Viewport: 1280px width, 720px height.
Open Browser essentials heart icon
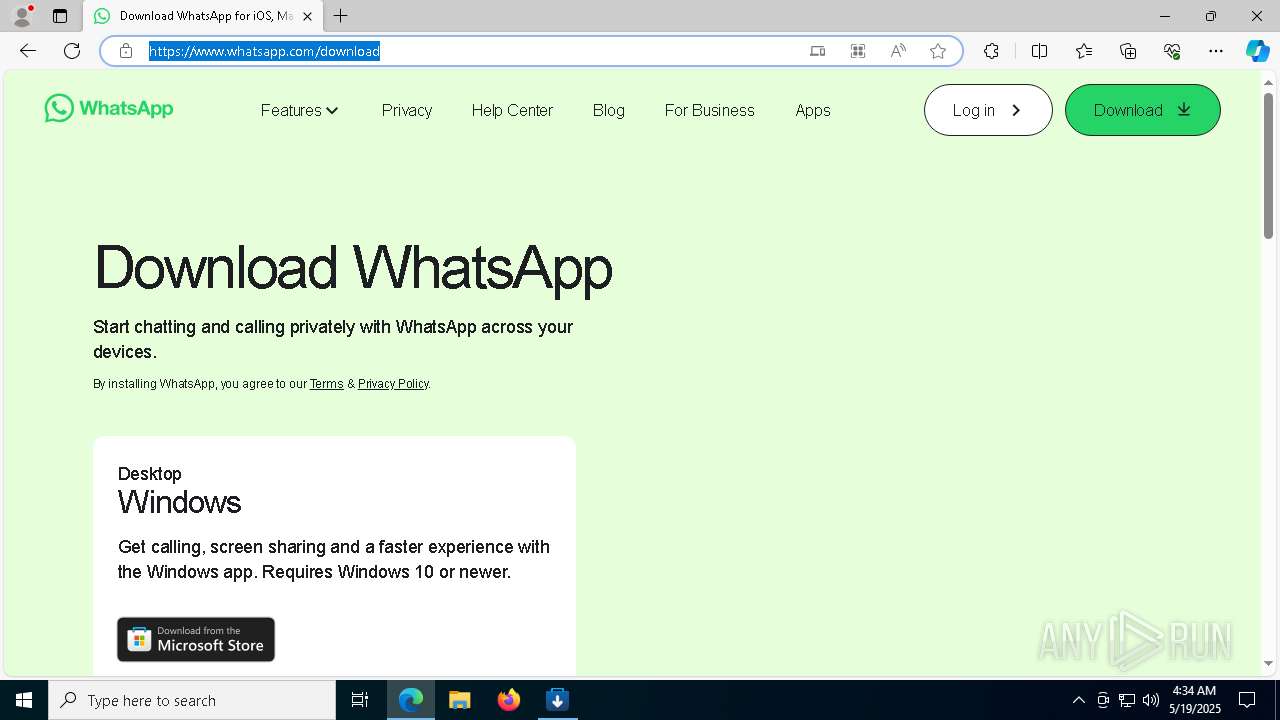click(x=1172, y=51)
